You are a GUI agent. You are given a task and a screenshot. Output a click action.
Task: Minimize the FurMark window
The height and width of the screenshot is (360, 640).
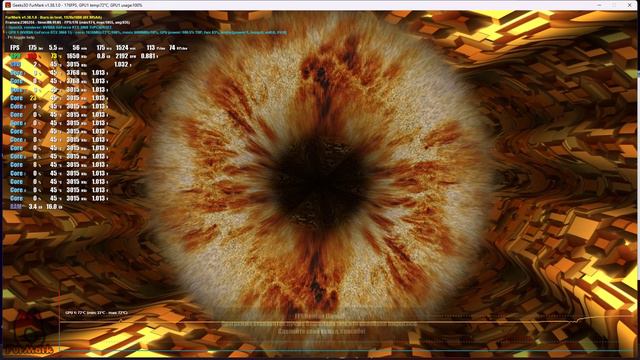599,5
